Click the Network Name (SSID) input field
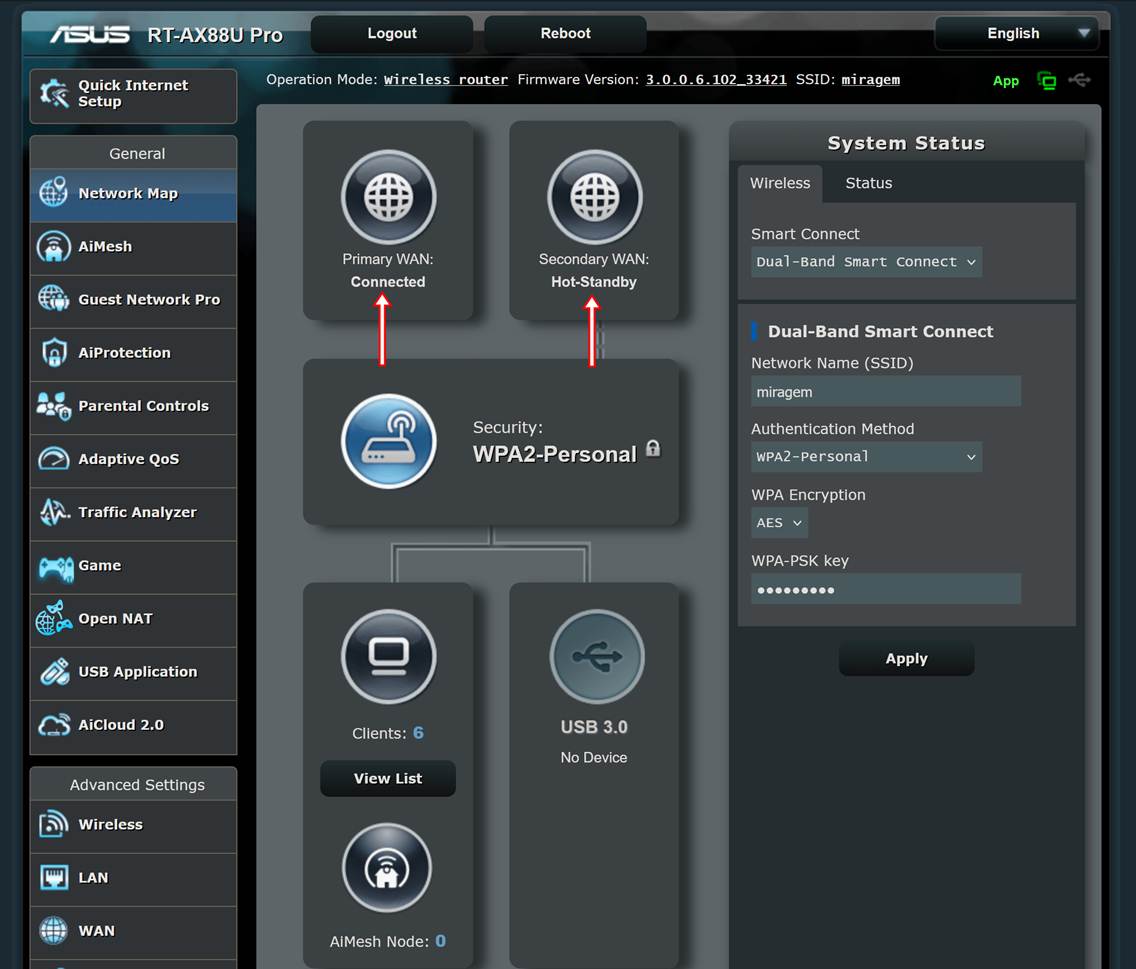 coord(885,392)
